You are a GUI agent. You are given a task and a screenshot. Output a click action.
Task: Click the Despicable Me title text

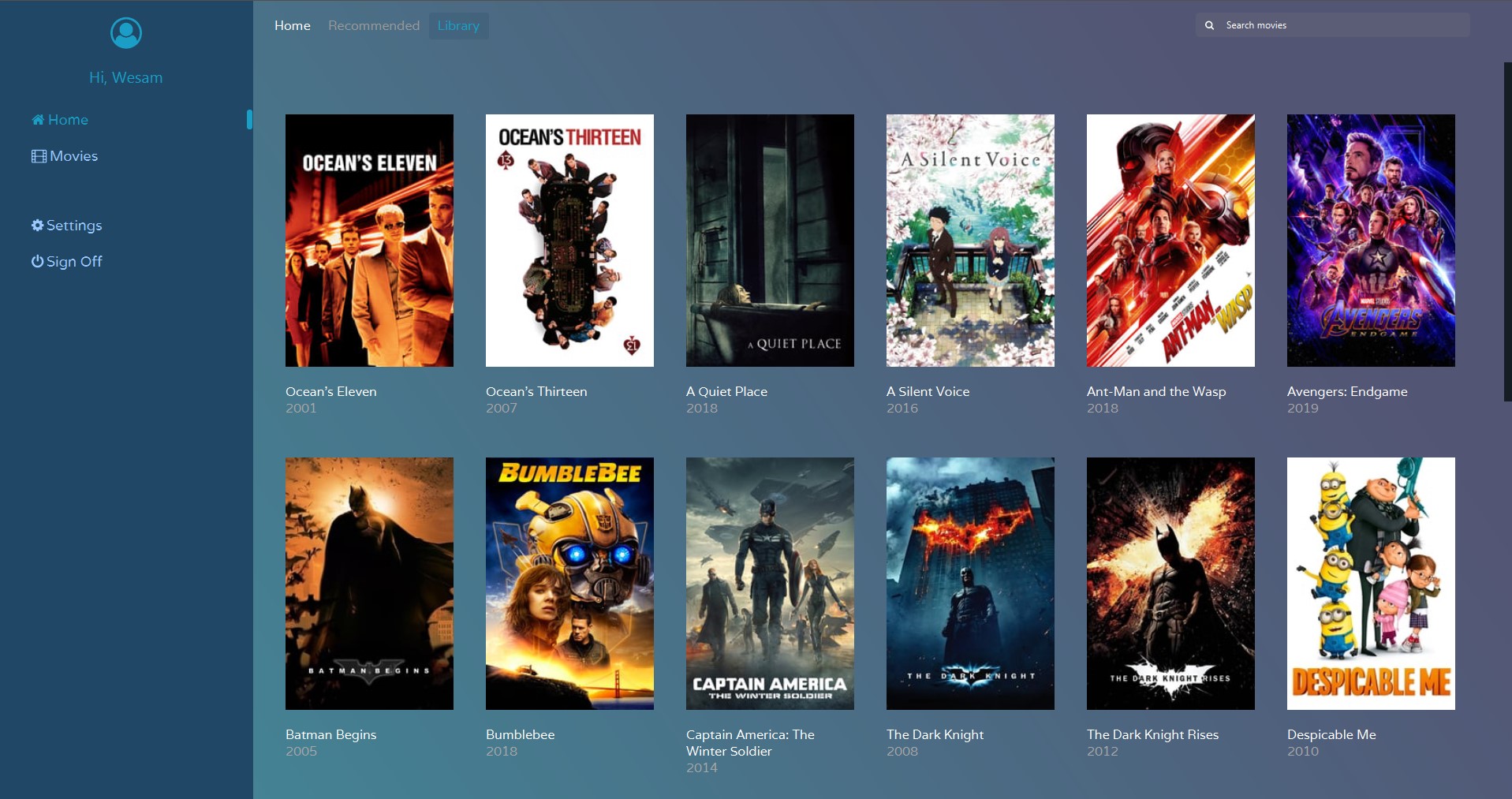[x=1331, y=734]
